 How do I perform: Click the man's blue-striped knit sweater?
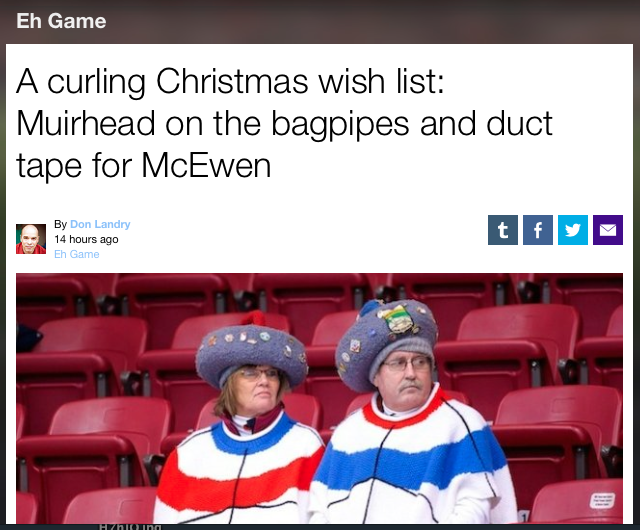(412, 459)
